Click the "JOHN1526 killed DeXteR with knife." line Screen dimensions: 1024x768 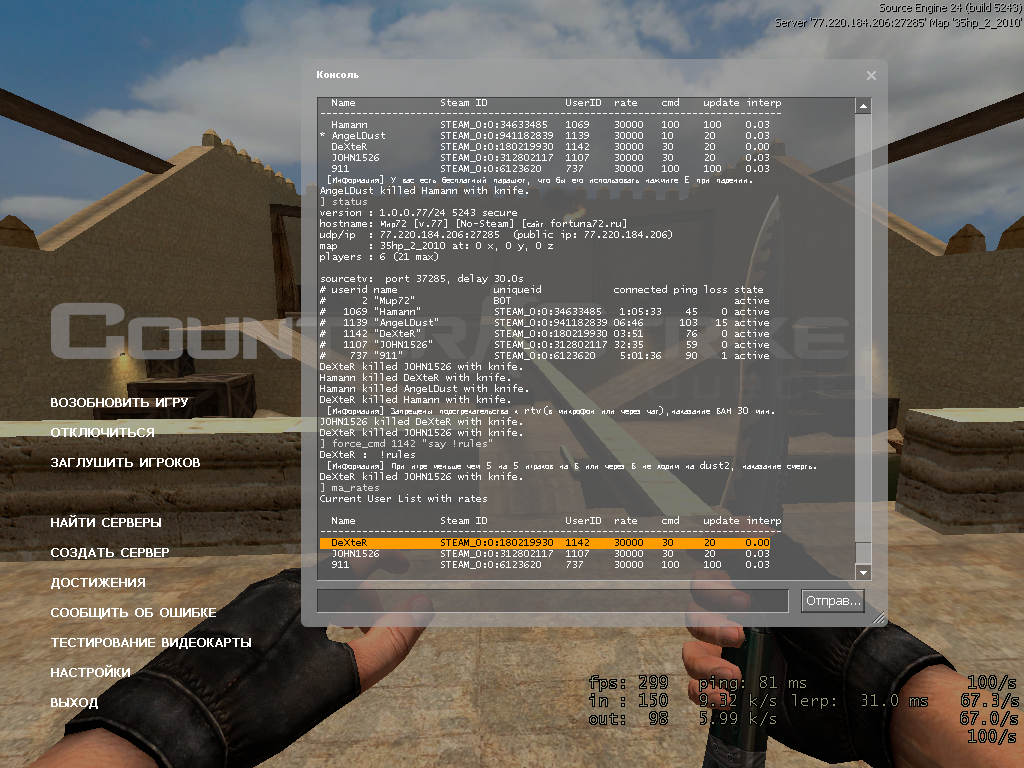pos(421,422)
